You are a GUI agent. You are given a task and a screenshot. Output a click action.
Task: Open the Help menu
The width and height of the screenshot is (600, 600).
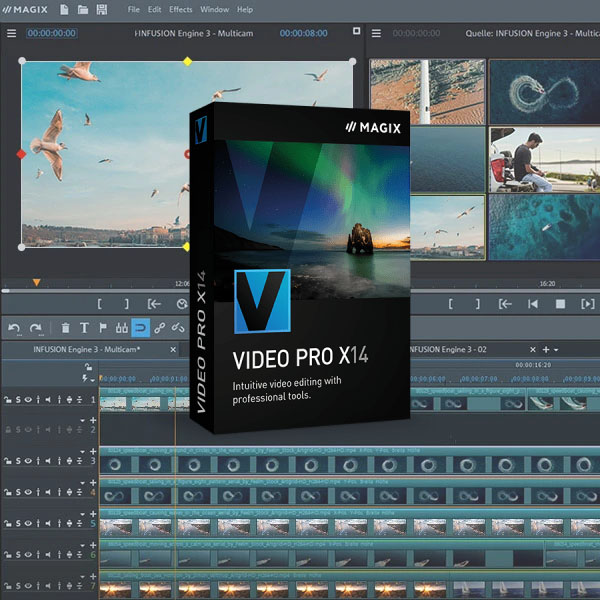[245, 10]
